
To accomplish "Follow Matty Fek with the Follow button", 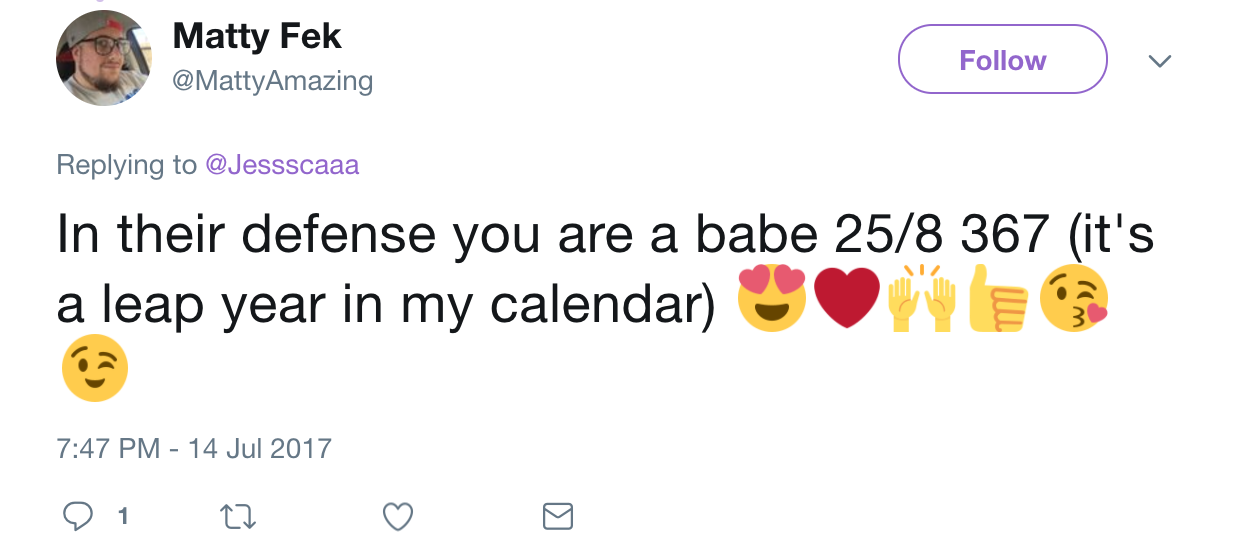I will point(1003,60).
